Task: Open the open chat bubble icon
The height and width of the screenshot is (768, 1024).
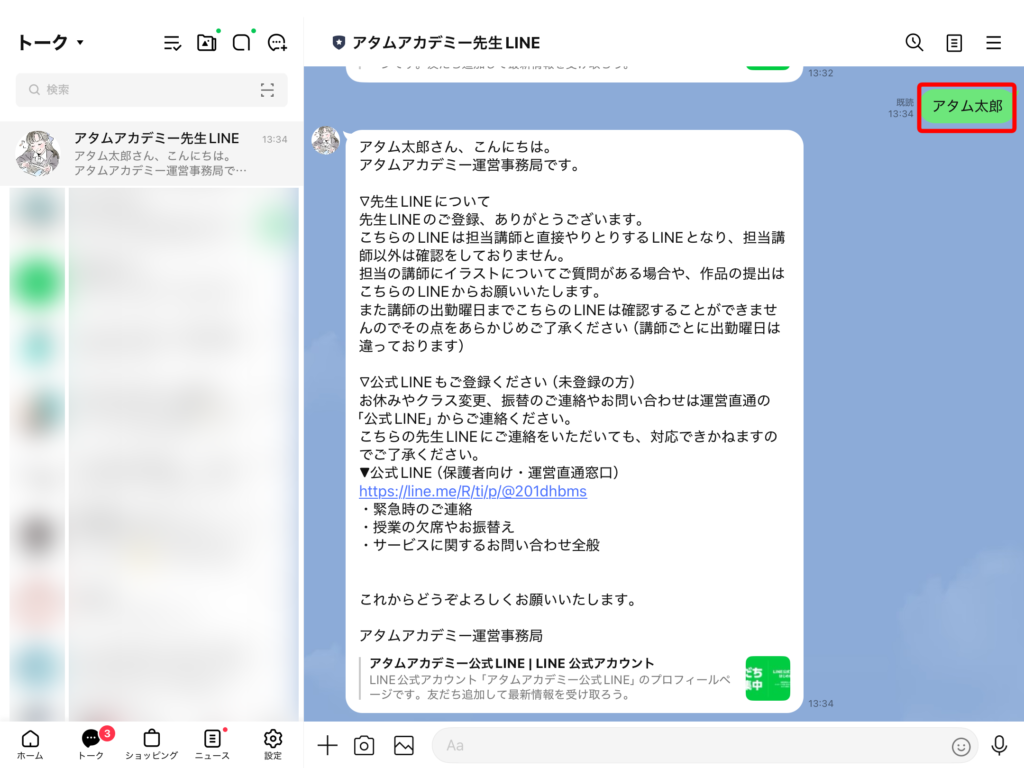Action: pyautogui.click(x=242, y=43)
